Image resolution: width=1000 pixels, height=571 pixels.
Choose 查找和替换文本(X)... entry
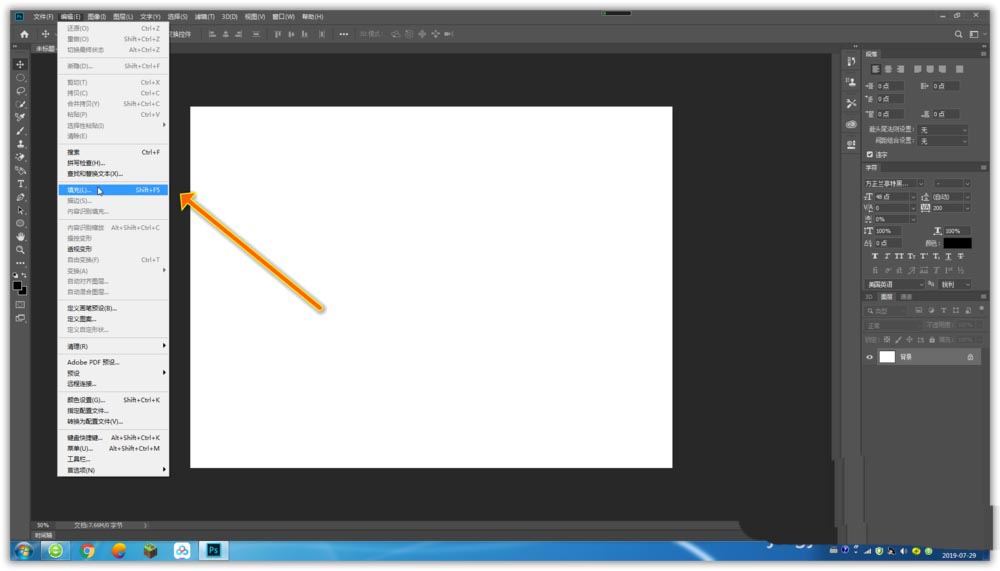click(x=113, y=174)
